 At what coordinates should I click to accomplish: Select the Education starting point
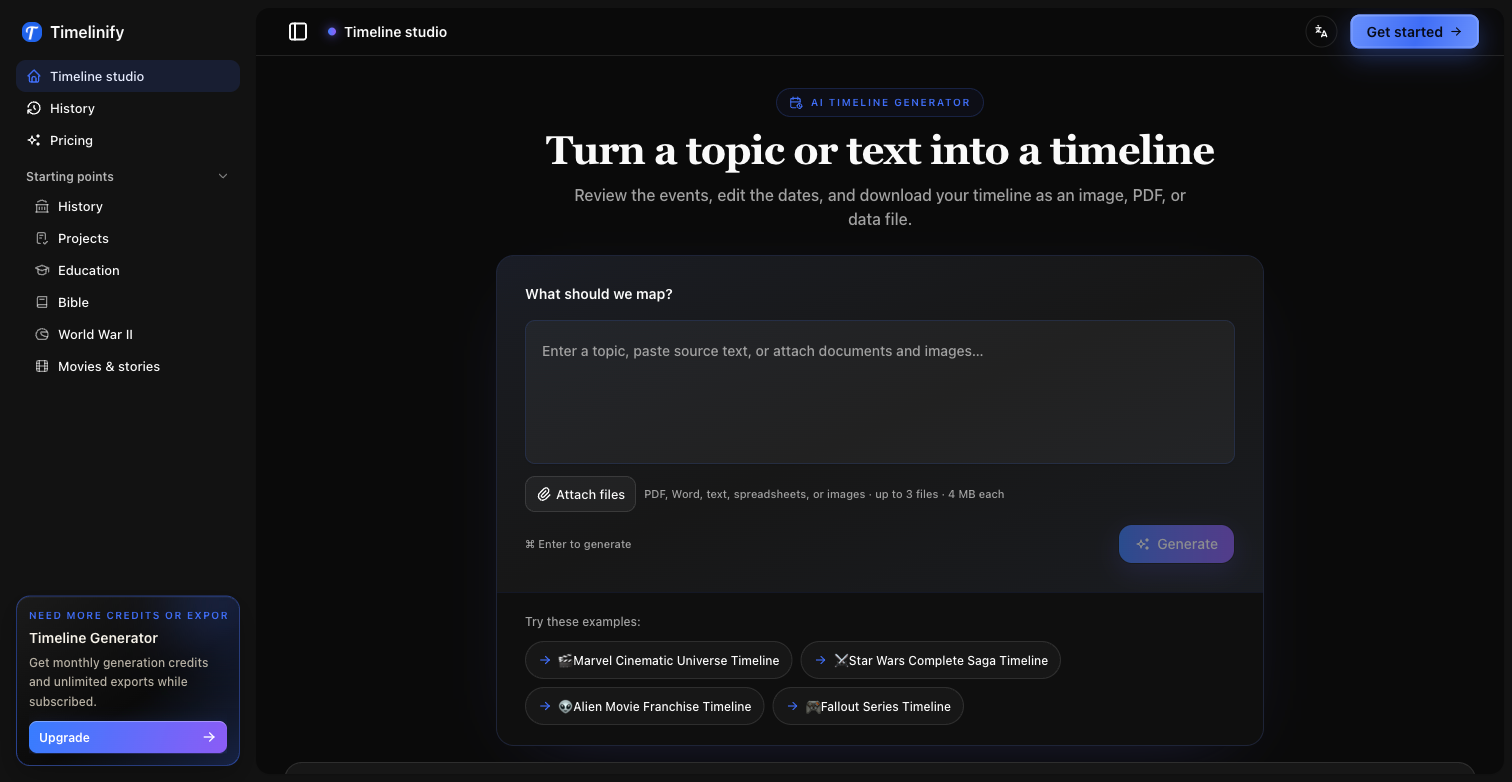point(132,270)
